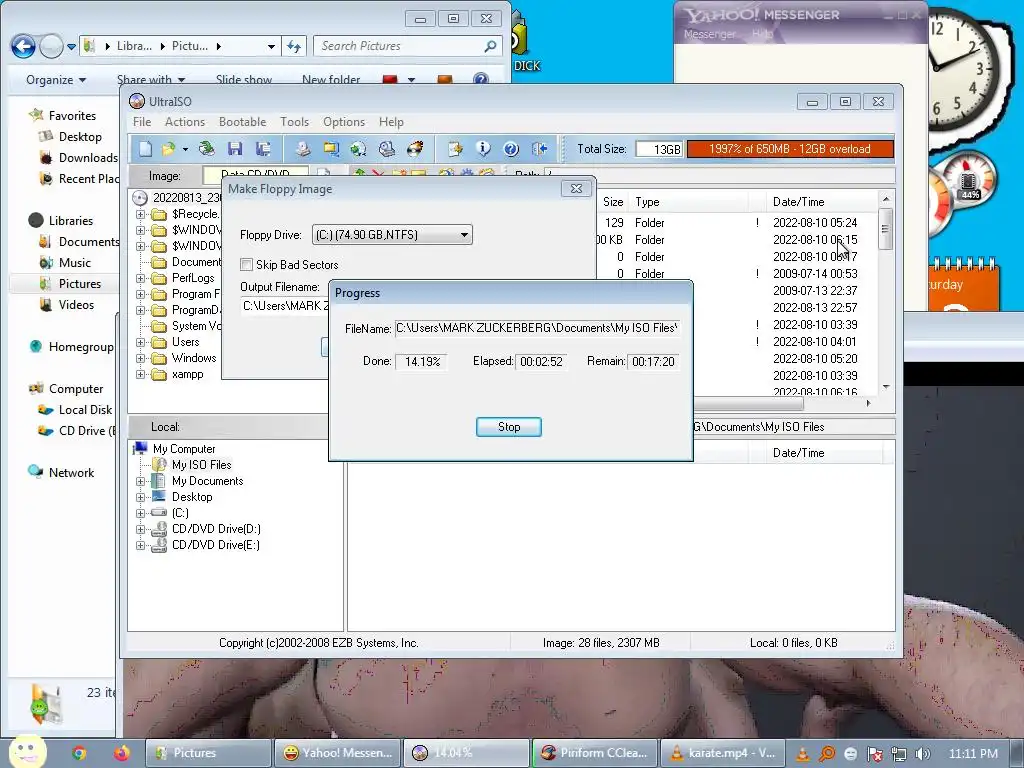Click the blue info bubble icon
This screenshot has width=1024, height=768.
(483, 149)
